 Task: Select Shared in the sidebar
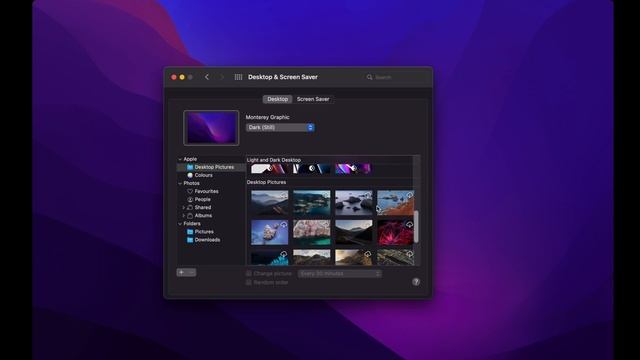(x=211, y=207)
